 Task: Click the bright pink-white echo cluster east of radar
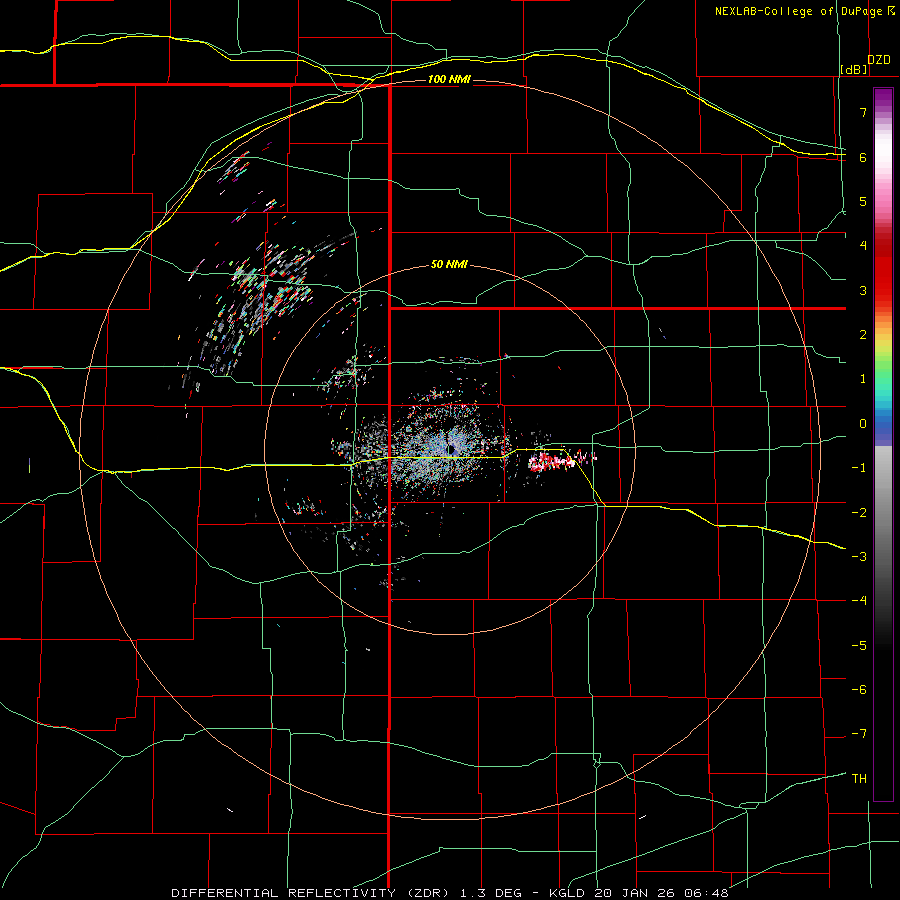[x=561, y=460]
